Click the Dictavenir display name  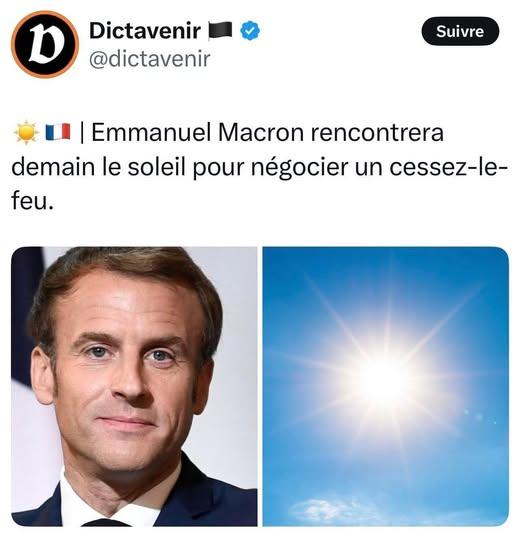pyautogui.click(x=145, y=31)
